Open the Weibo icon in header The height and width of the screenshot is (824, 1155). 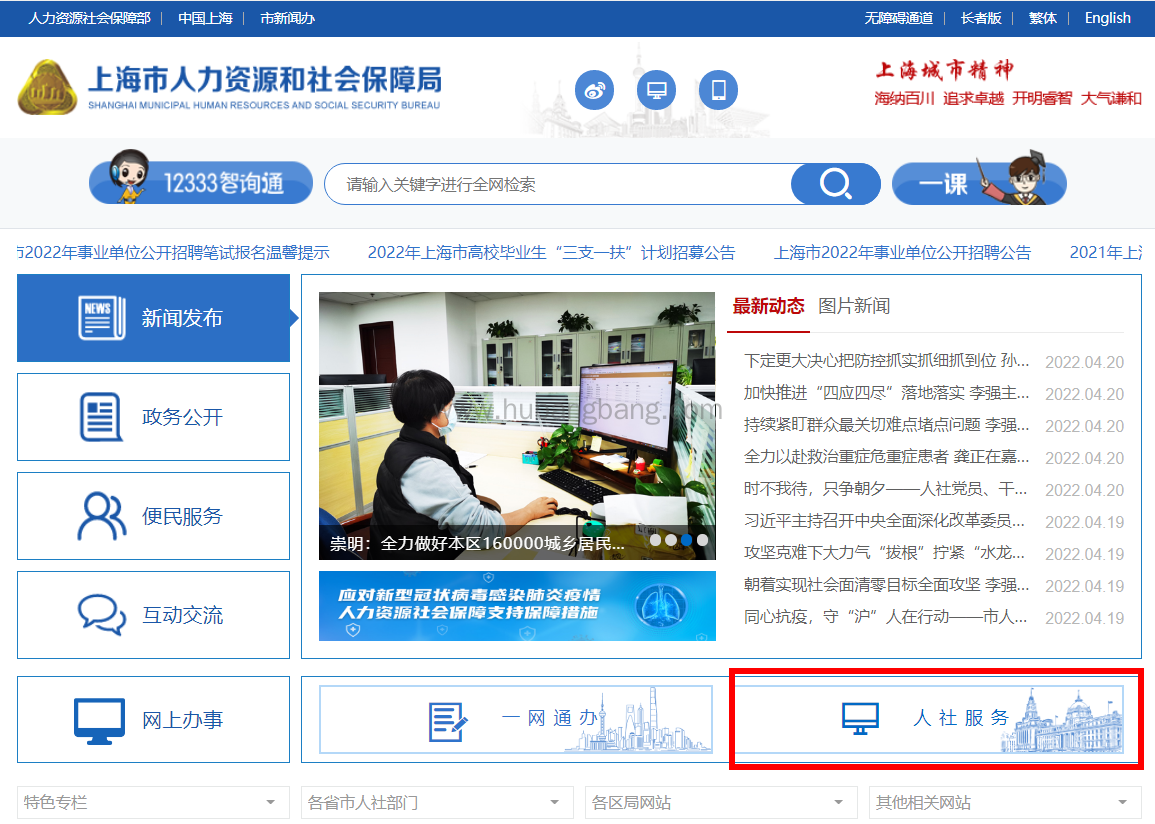[x=594, y=91]
